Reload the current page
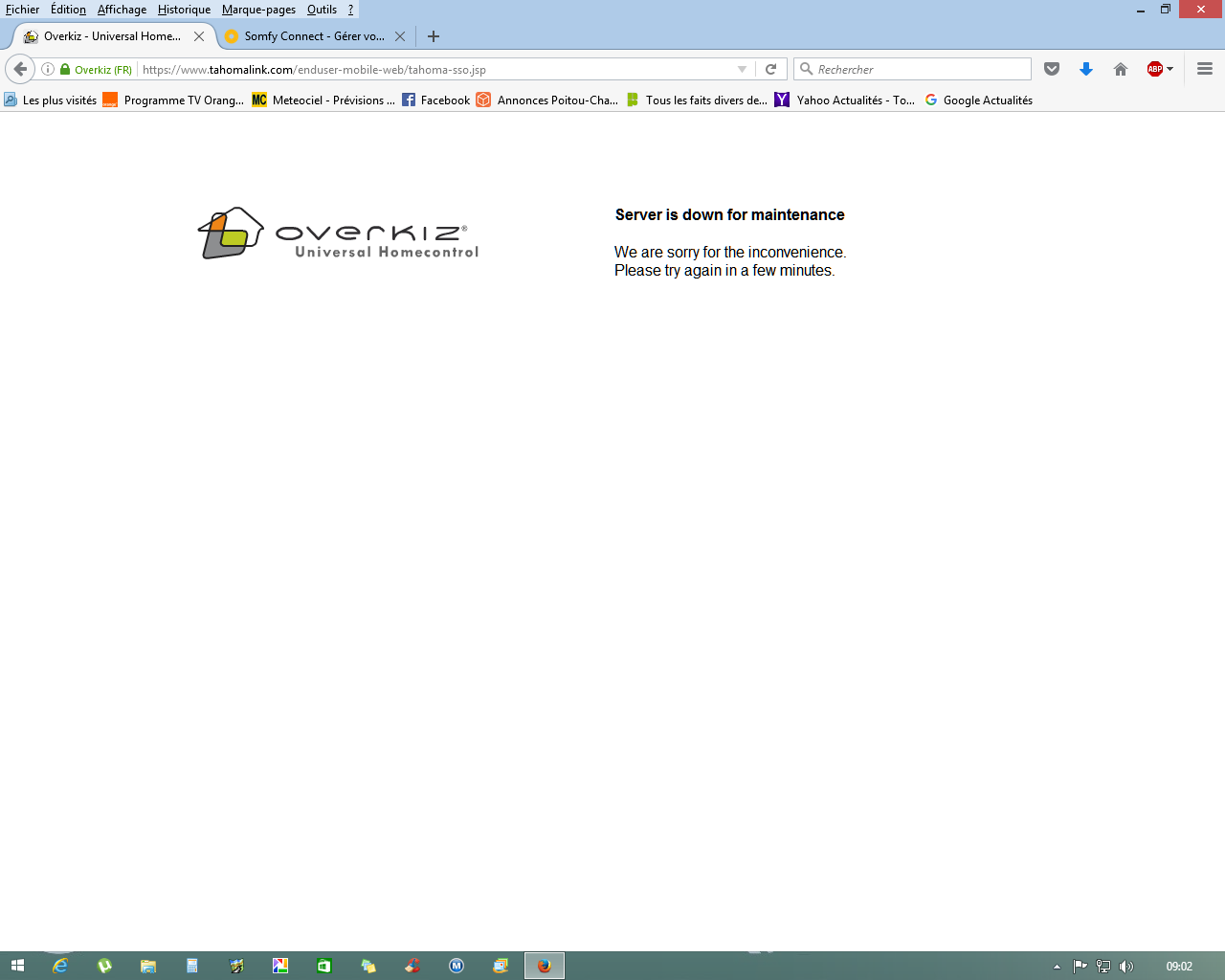The width and height of the screenshot is (1225, 980). [x=770, y=69]
